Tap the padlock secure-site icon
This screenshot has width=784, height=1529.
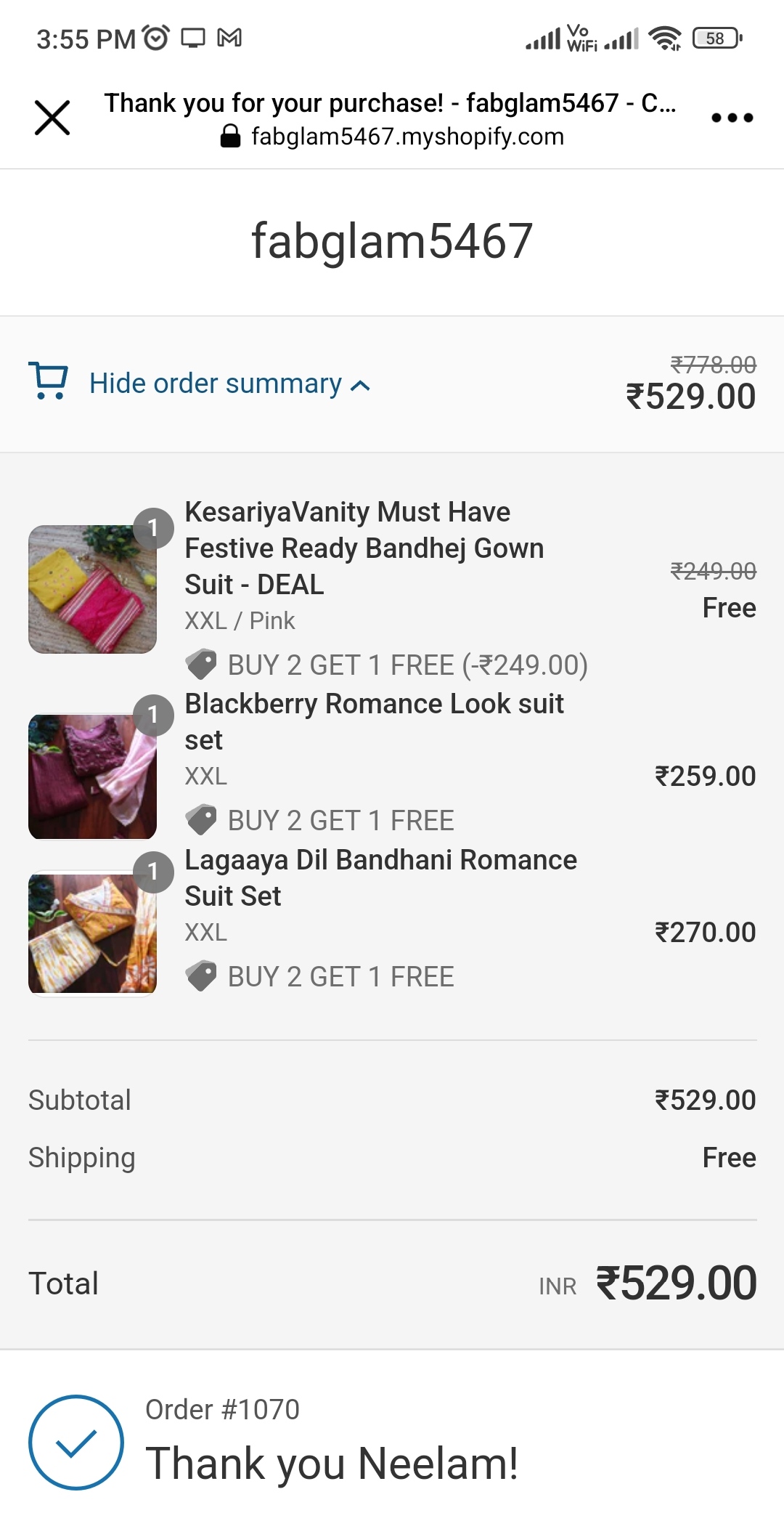(230, 136)
